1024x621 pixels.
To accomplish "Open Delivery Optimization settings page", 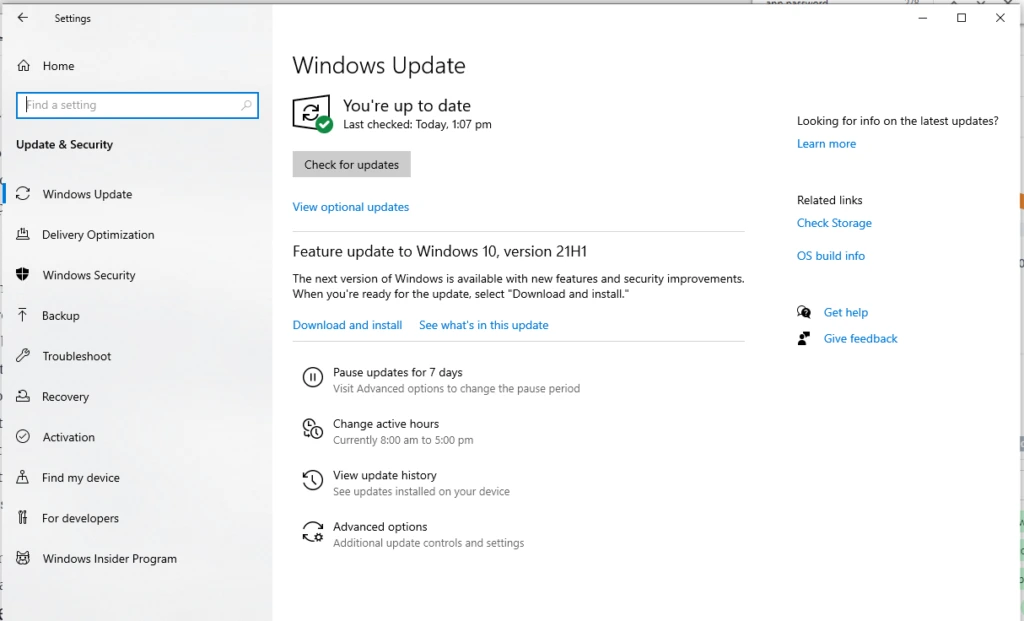I will click(98, 234).
